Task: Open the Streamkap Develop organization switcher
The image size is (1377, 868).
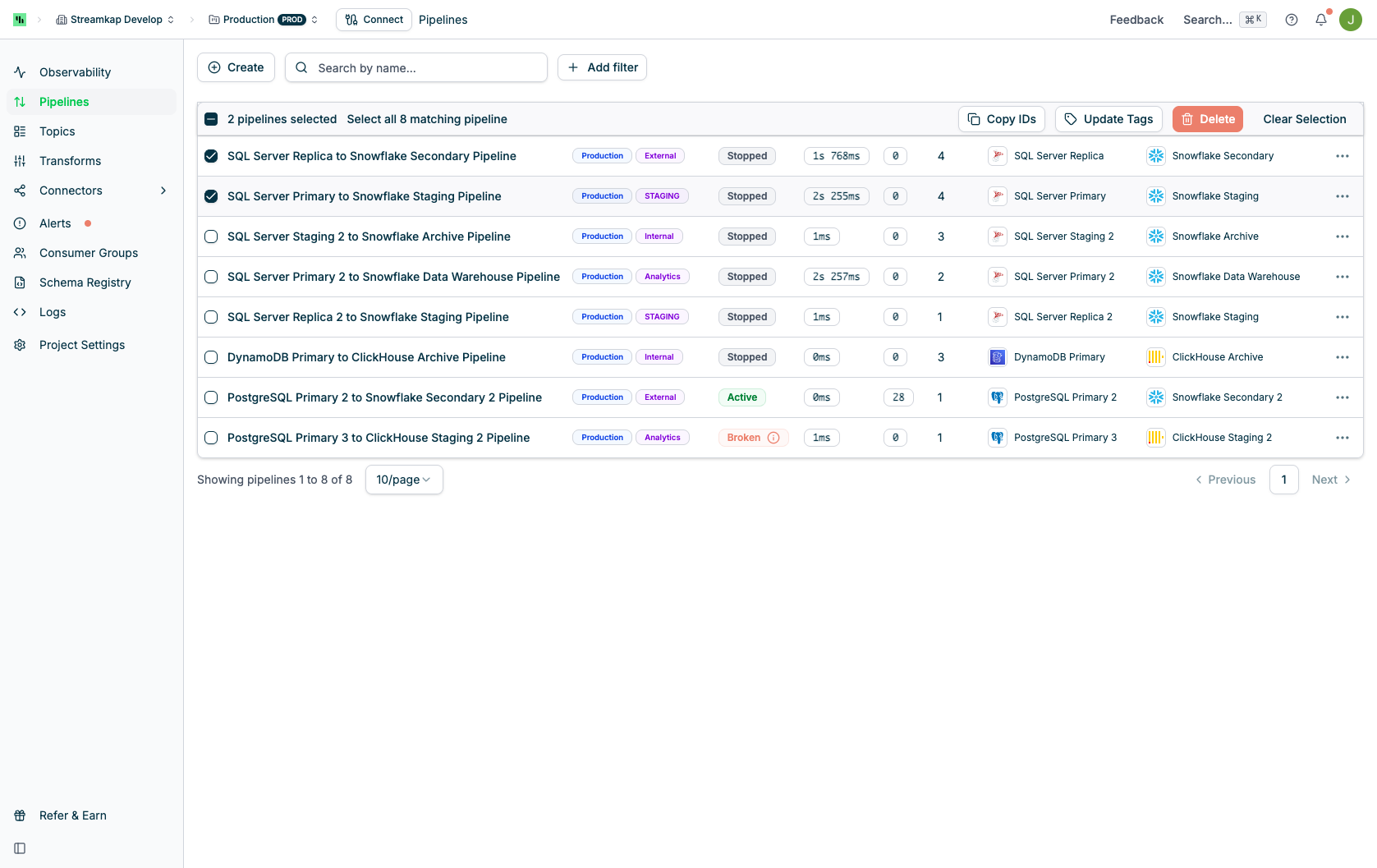Action: (x=115, y=20)
